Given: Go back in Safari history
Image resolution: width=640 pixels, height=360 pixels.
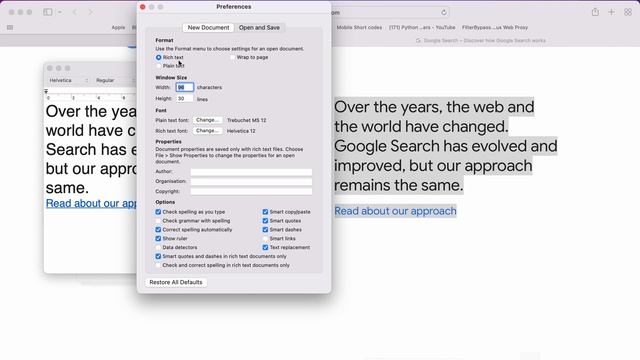Looking at the screenshot, I should pyautogui.click(x=75, y=12).
